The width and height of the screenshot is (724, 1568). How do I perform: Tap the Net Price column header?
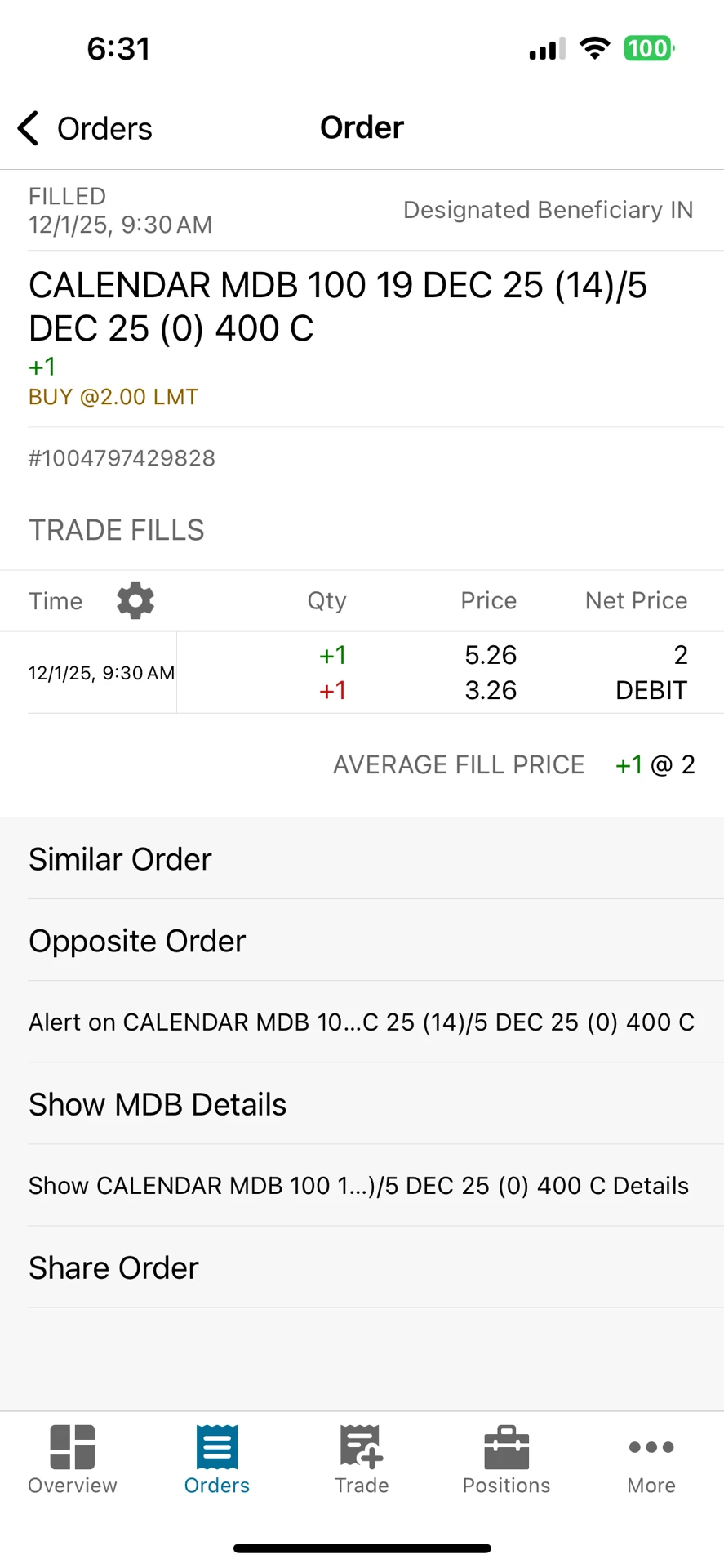pos(636,601)
